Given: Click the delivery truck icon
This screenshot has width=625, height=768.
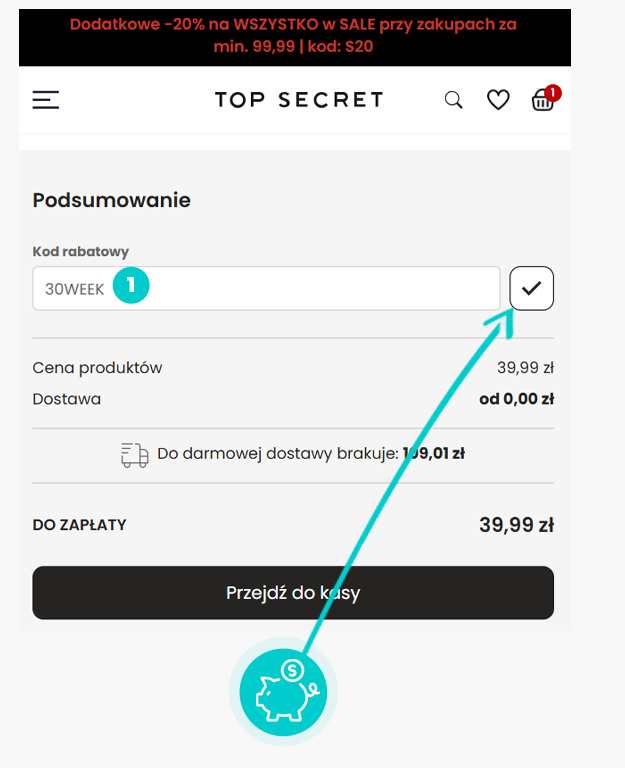Looking at the screenshot, I should pos(135,455).
